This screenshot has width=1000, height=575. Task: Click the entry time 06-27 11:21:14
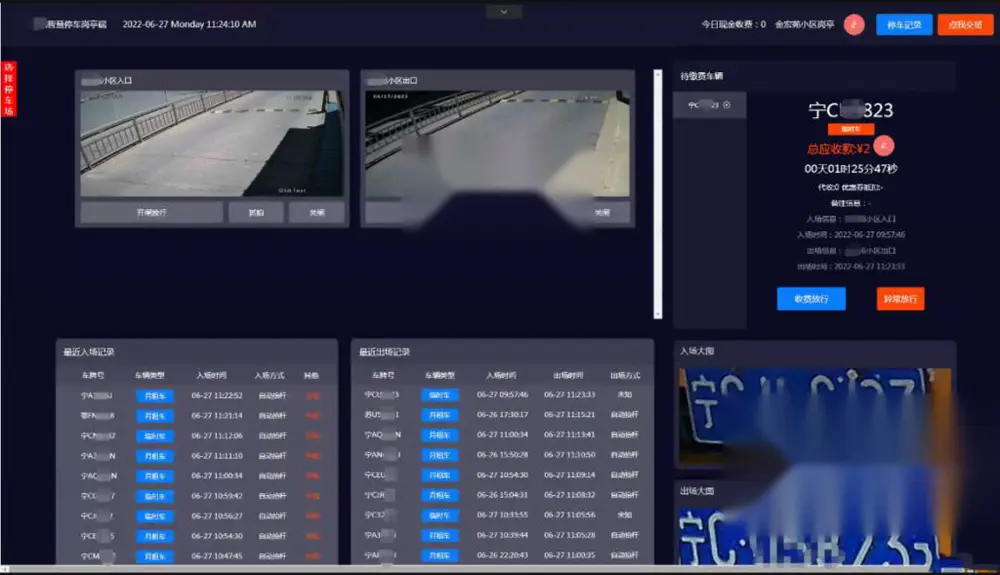pos(217,416)
